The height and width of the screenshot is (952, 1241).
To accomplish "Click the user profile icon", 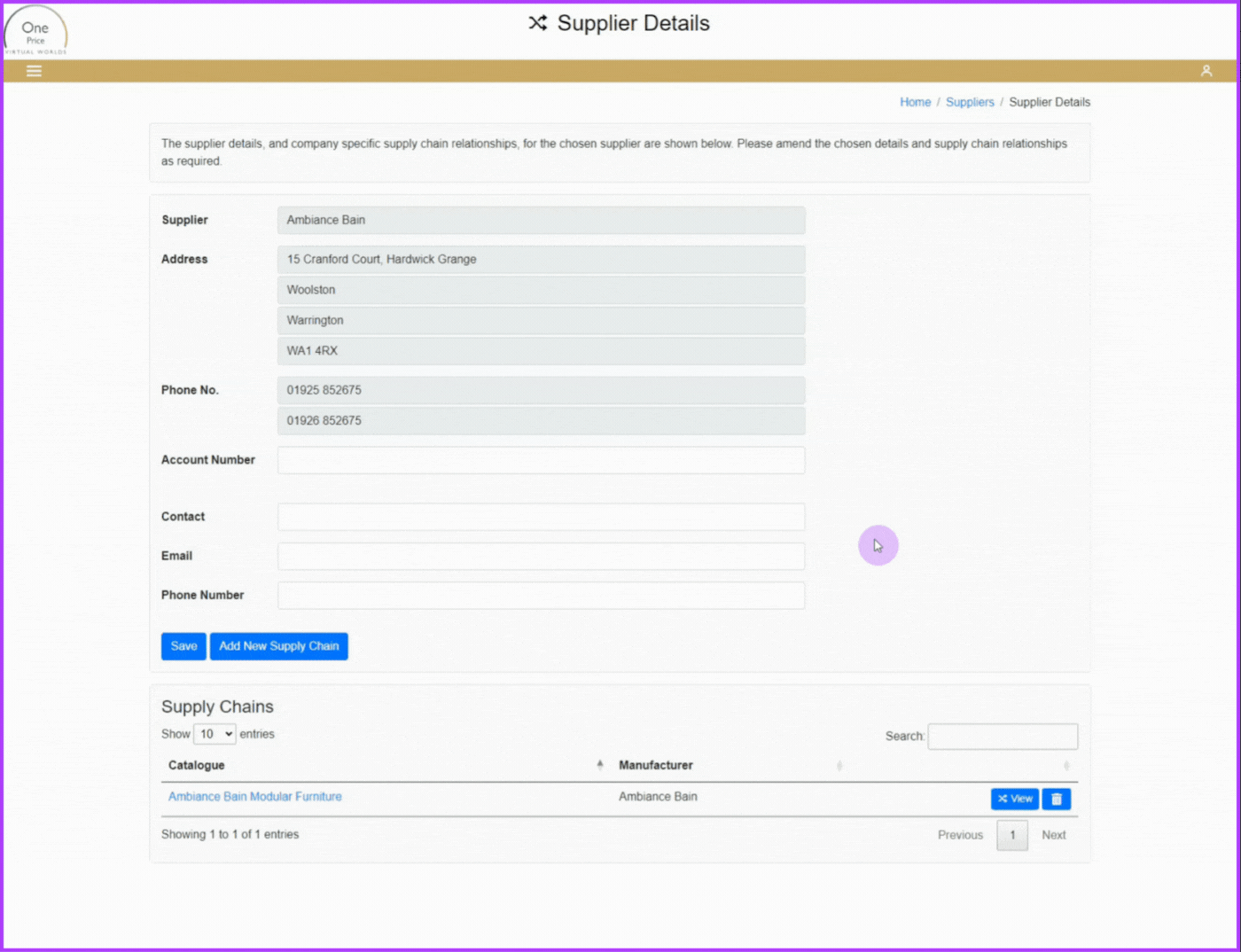I will (1206, 71).
